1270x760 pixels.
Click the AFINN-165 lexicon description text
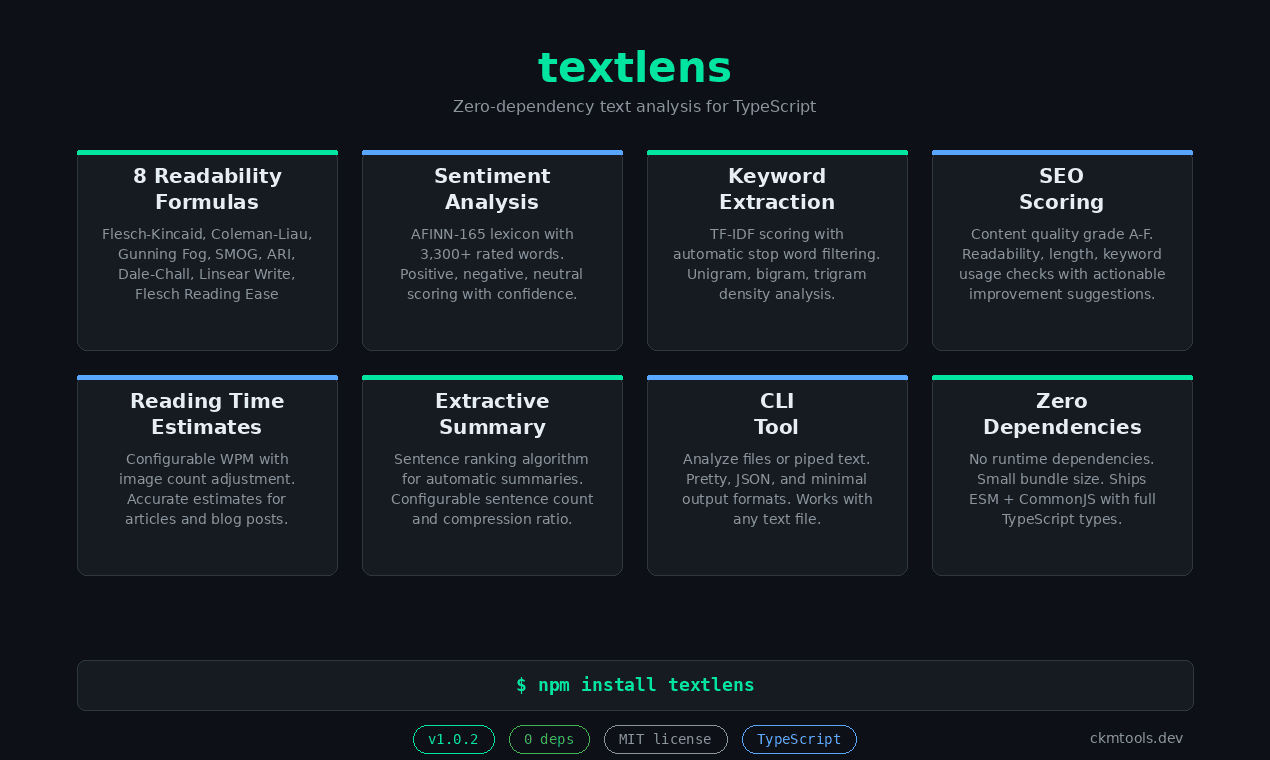click(x=492, y=264)
